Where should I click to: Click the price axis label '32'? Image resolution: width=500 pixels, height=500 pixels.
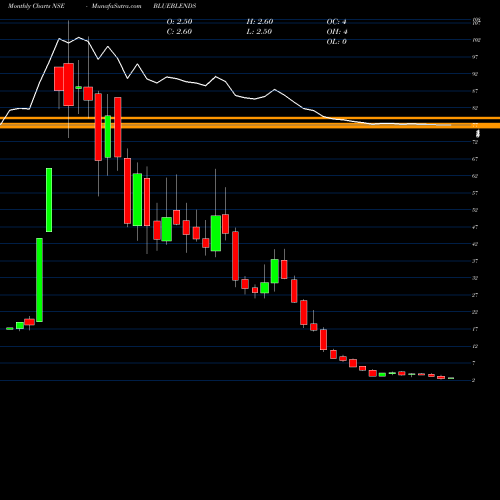pos(475,278)
